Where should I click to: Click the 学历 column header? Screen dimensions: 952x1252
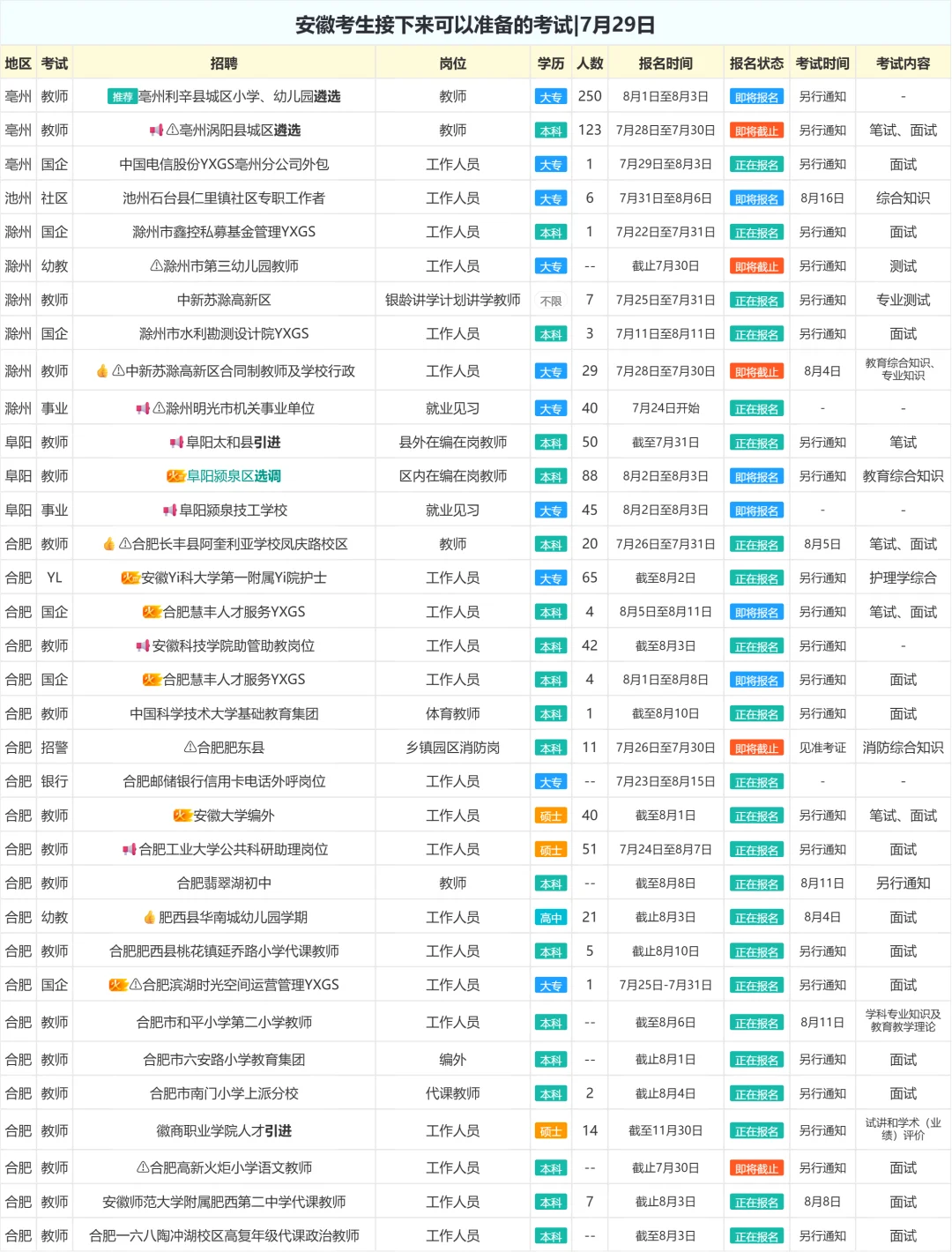pos(551,63)
